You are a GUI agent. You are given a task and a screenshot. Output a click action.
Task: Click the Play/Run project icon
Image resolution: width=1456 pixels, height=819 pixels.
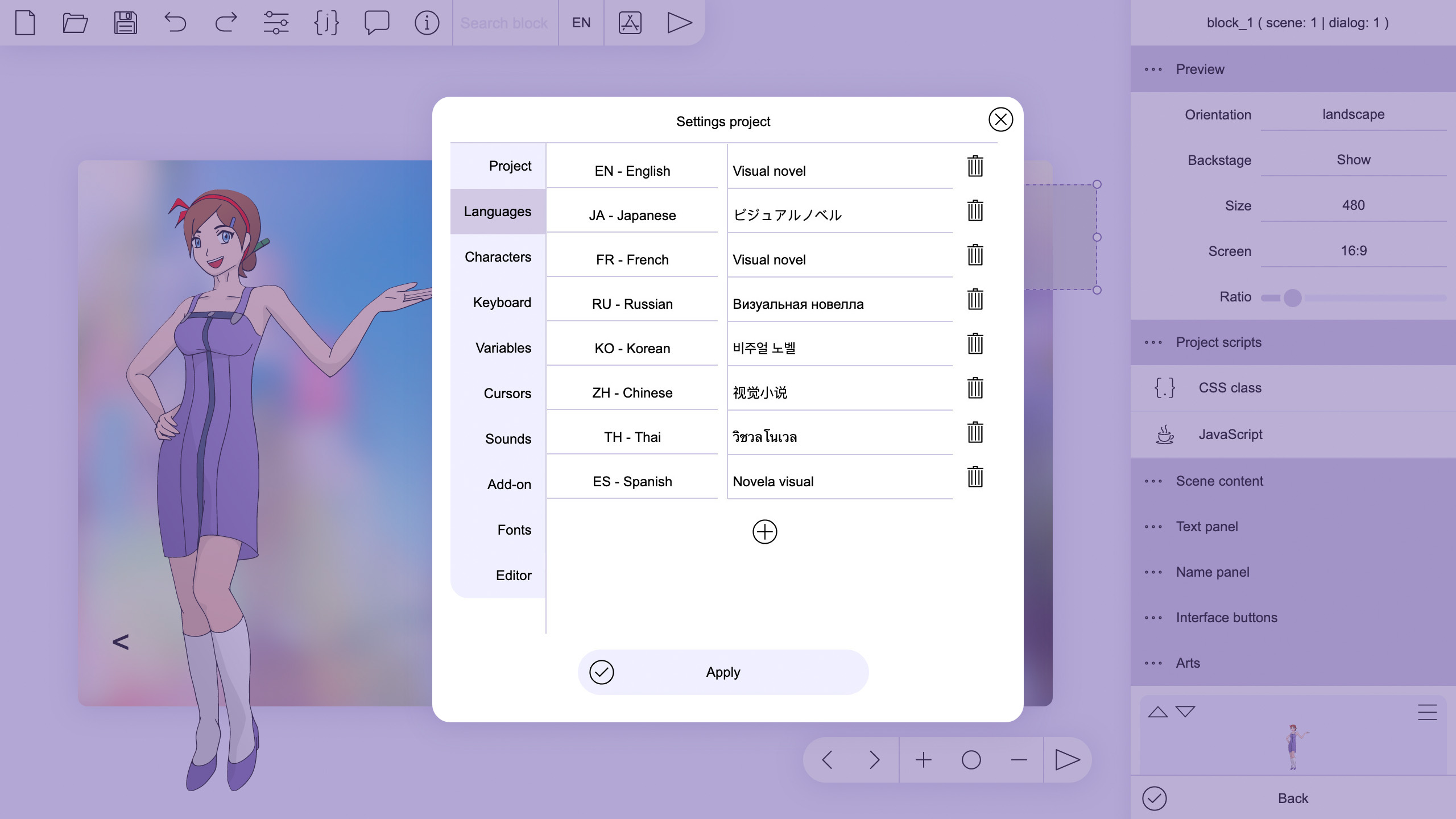click(679, 23)
